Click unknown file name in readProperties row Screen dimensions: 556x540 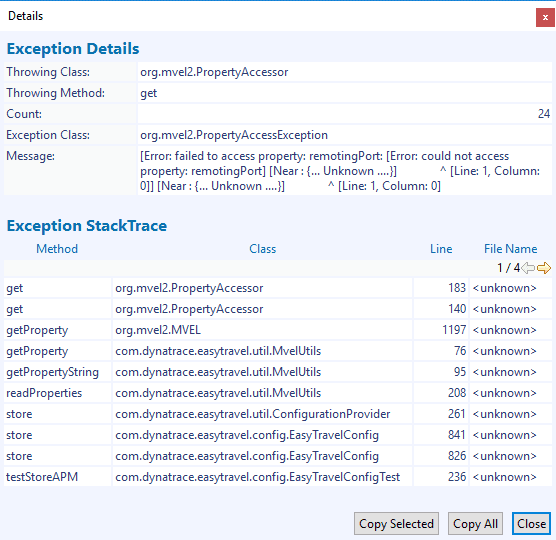click(x=511, y=393)
